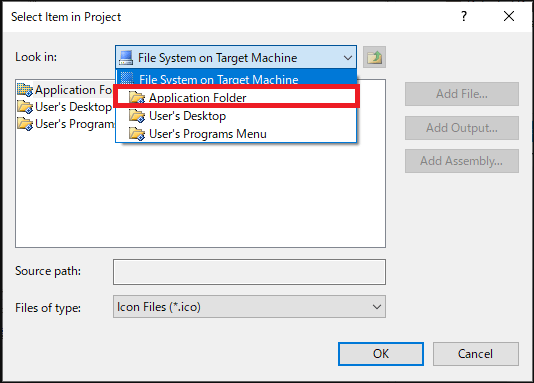Confirm selection with the OK button
This screenshot has height=383, width=534.
[x=381, y=354]
